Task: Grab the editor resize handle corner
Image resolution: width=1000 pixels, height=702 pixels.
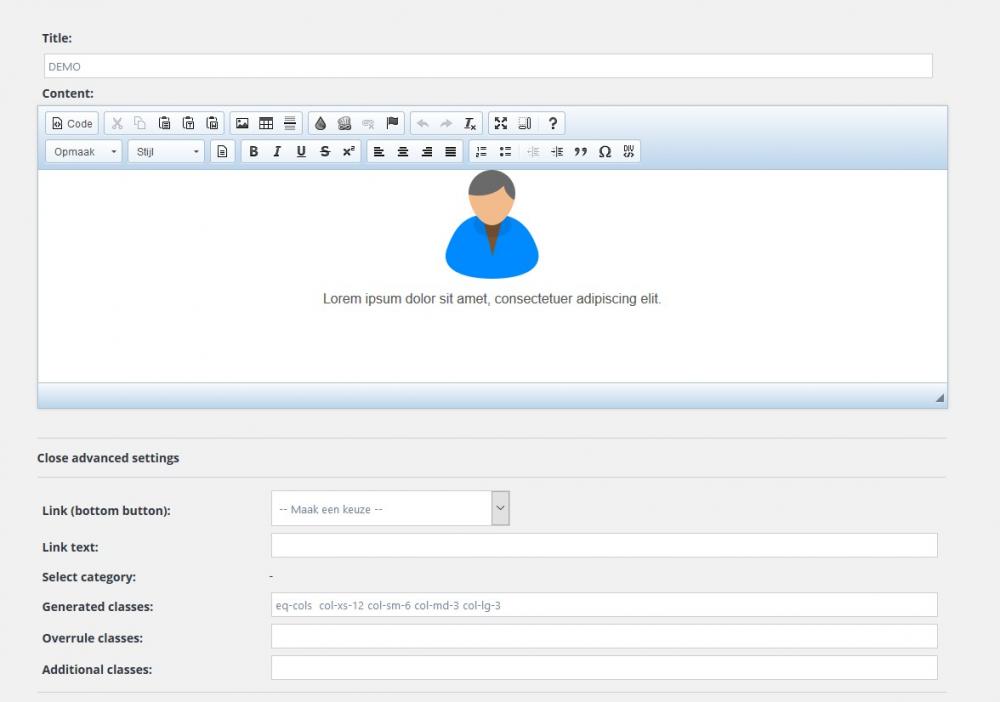Action: pos(939,398)
